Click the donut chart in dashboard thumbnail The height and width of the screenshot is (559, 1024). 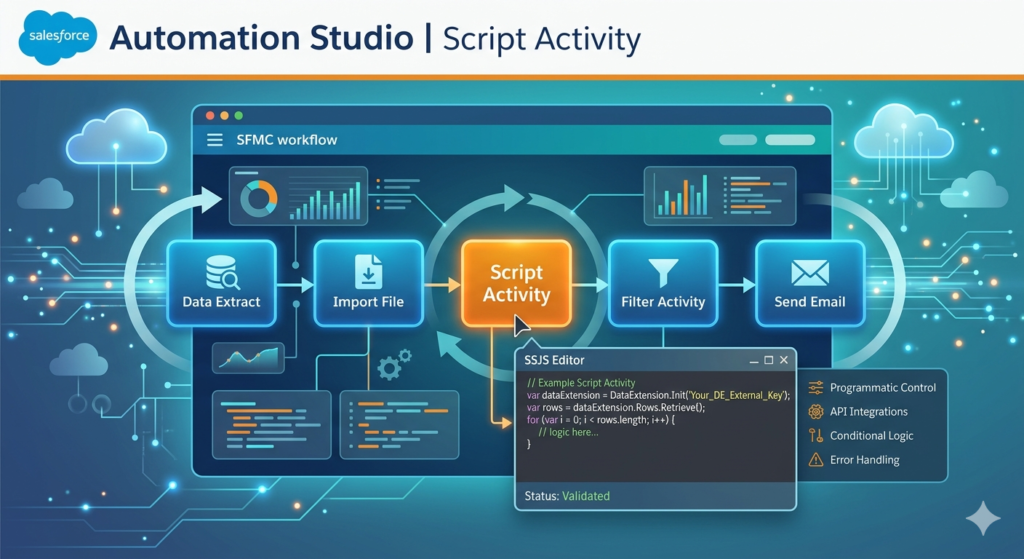(x=259, y=198)
